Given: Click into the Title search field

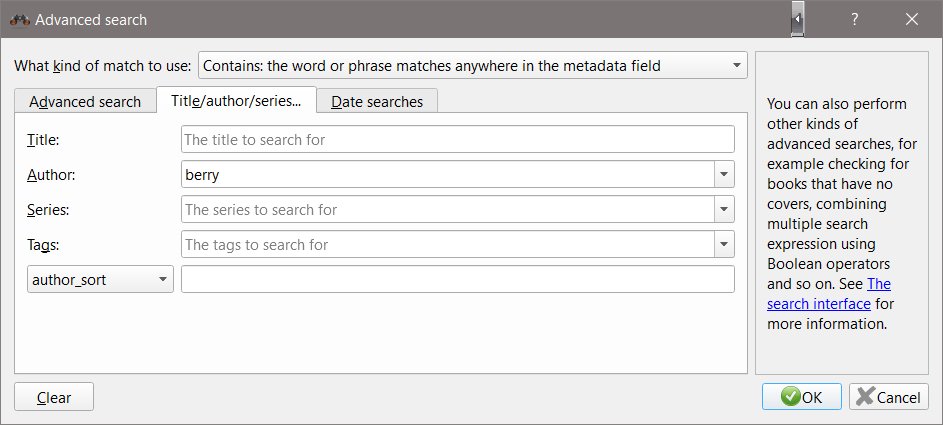Looking at the screenshot, I should 457,140.
